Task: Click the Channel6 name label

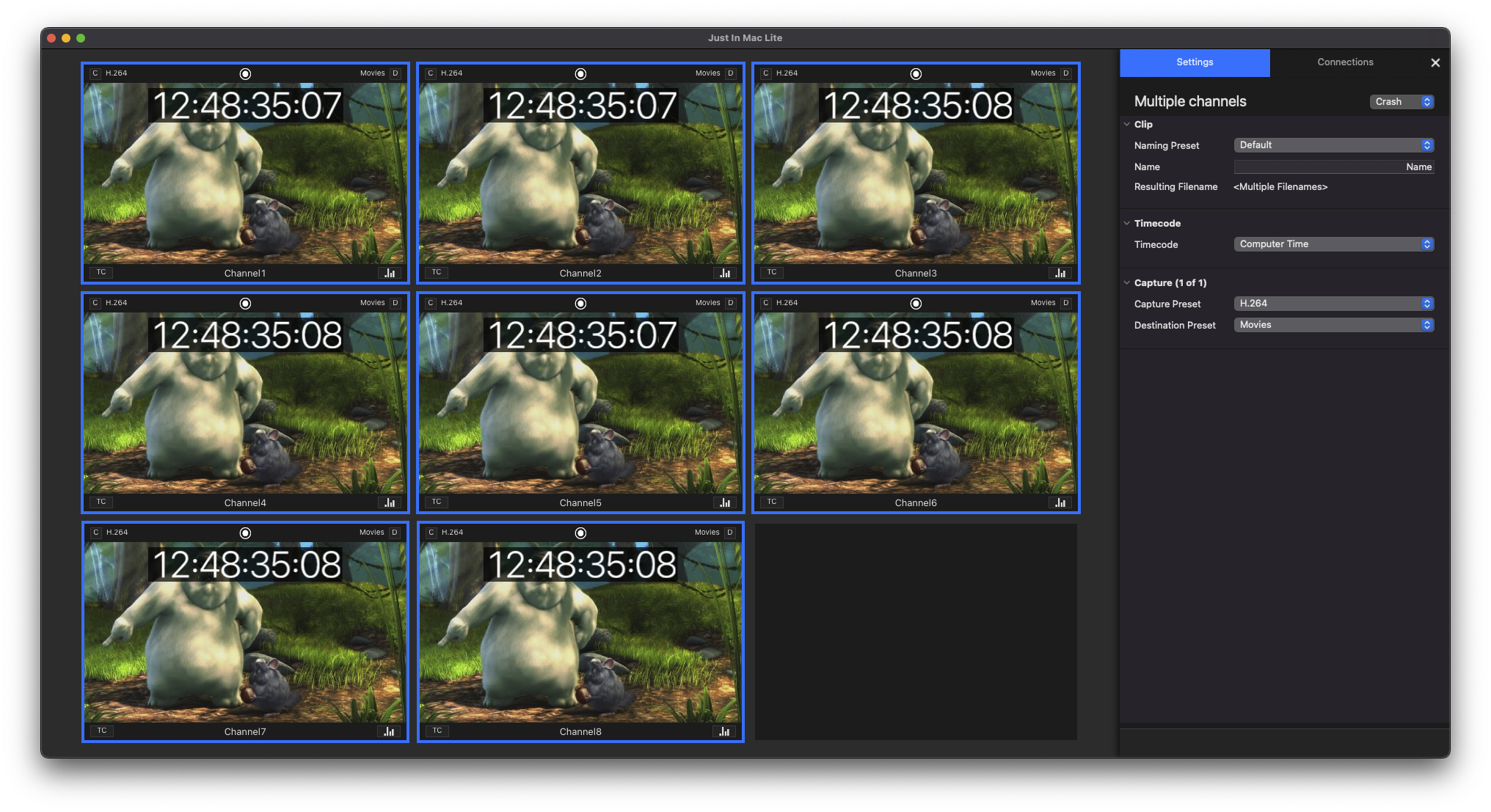Action: pos(916,503)
